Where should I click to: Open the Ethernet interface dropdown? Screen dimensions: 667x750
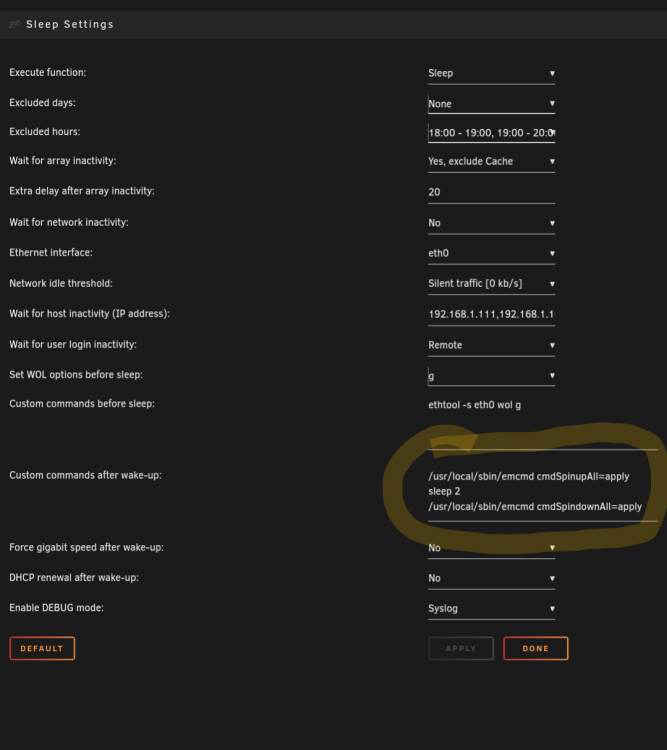pos(491,254)
